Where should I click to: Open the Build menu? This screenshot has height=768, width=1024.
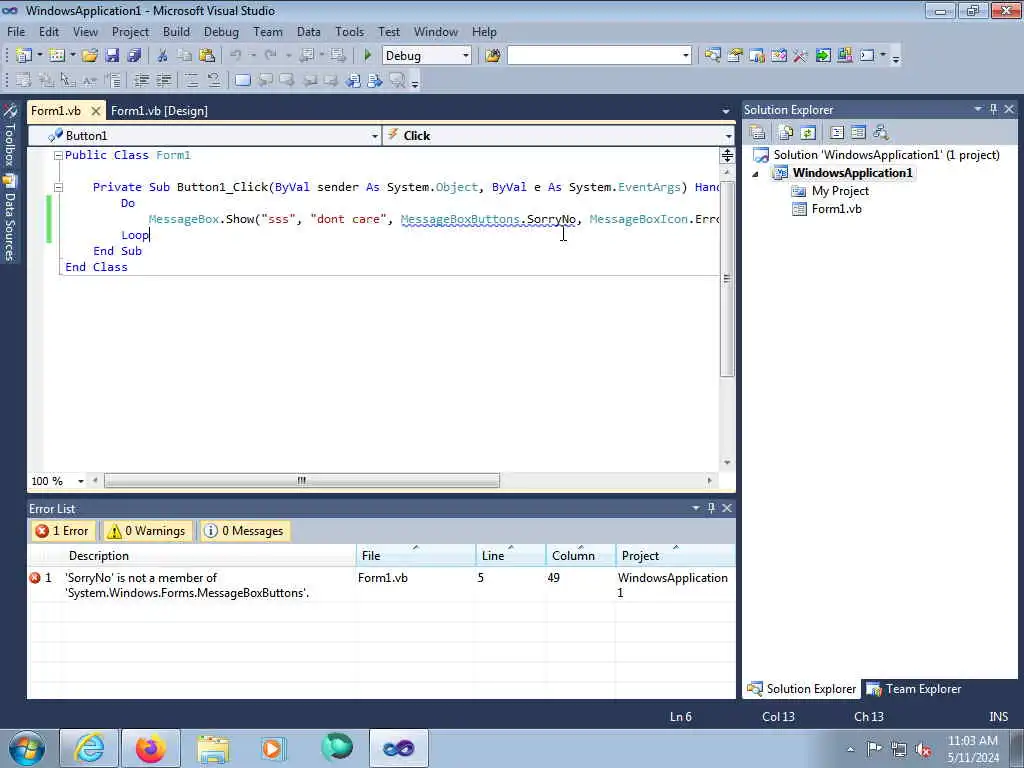(176, 31)
